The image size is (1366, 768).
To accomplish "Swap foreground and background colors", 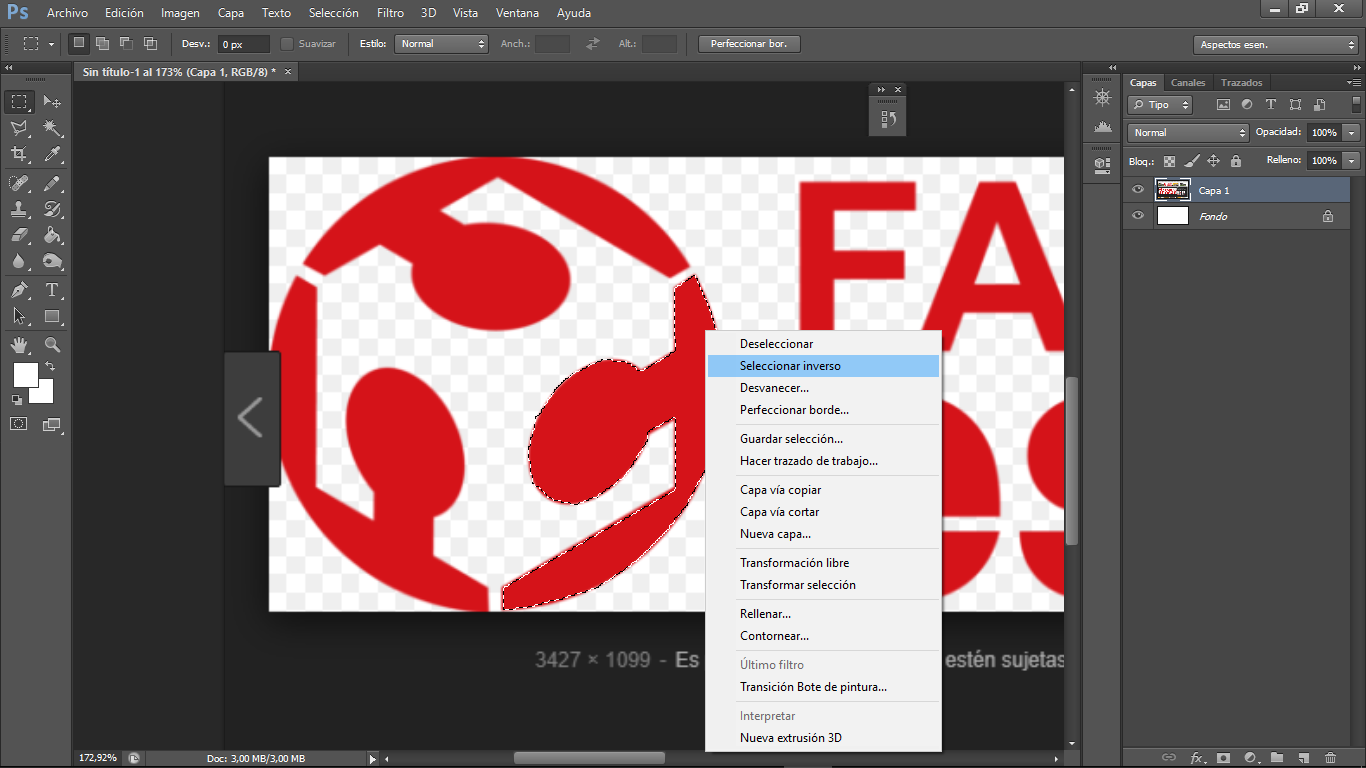I will click(x=50, y=367).
